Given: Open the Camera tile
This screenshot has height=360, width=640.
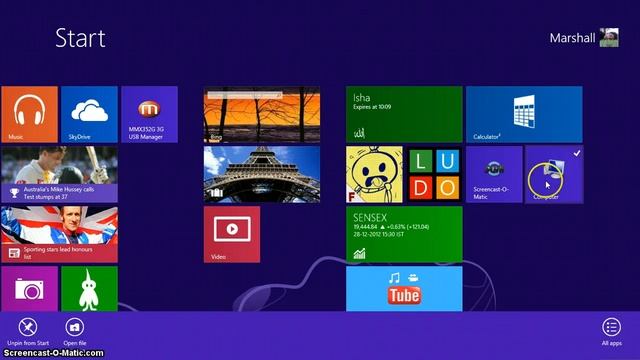Looking at the screenshot, I should 29,289.
